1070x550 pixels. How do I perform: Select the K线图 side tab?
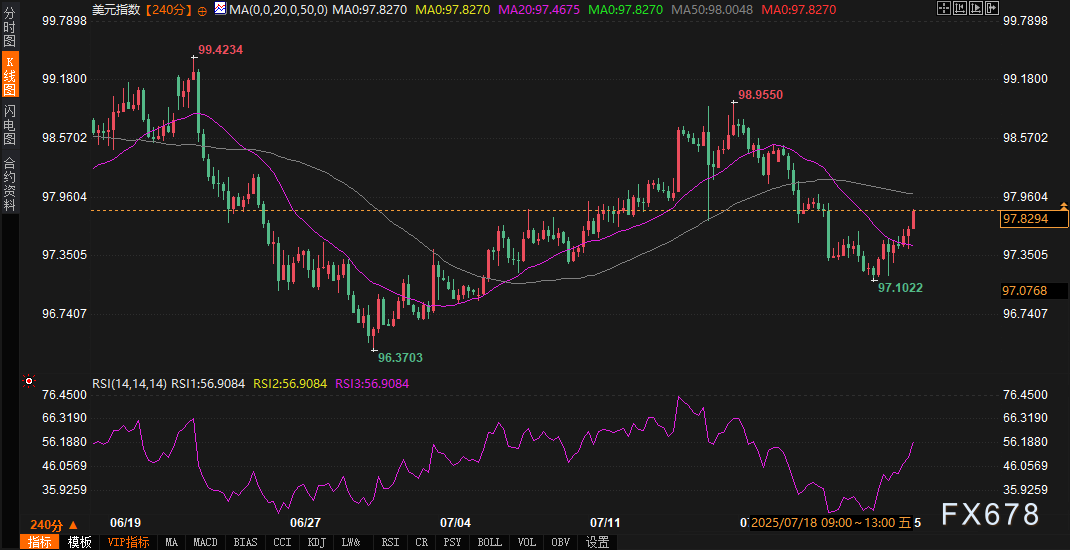[x=10, y=75]
